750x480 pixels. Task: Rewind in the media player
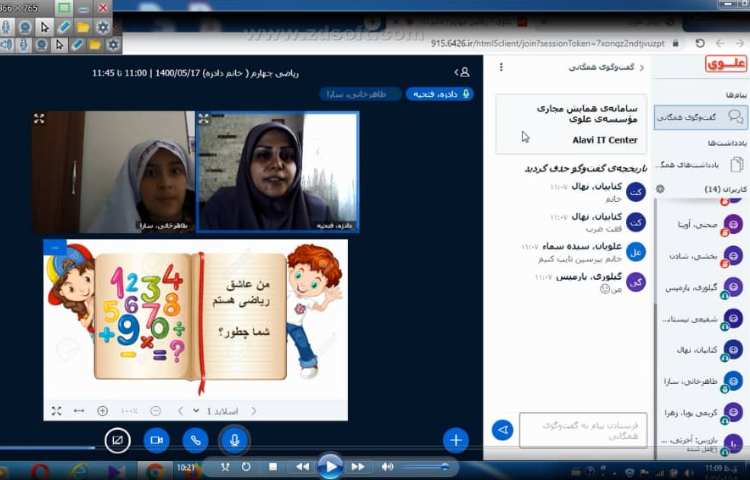click(x=302, y=467)
